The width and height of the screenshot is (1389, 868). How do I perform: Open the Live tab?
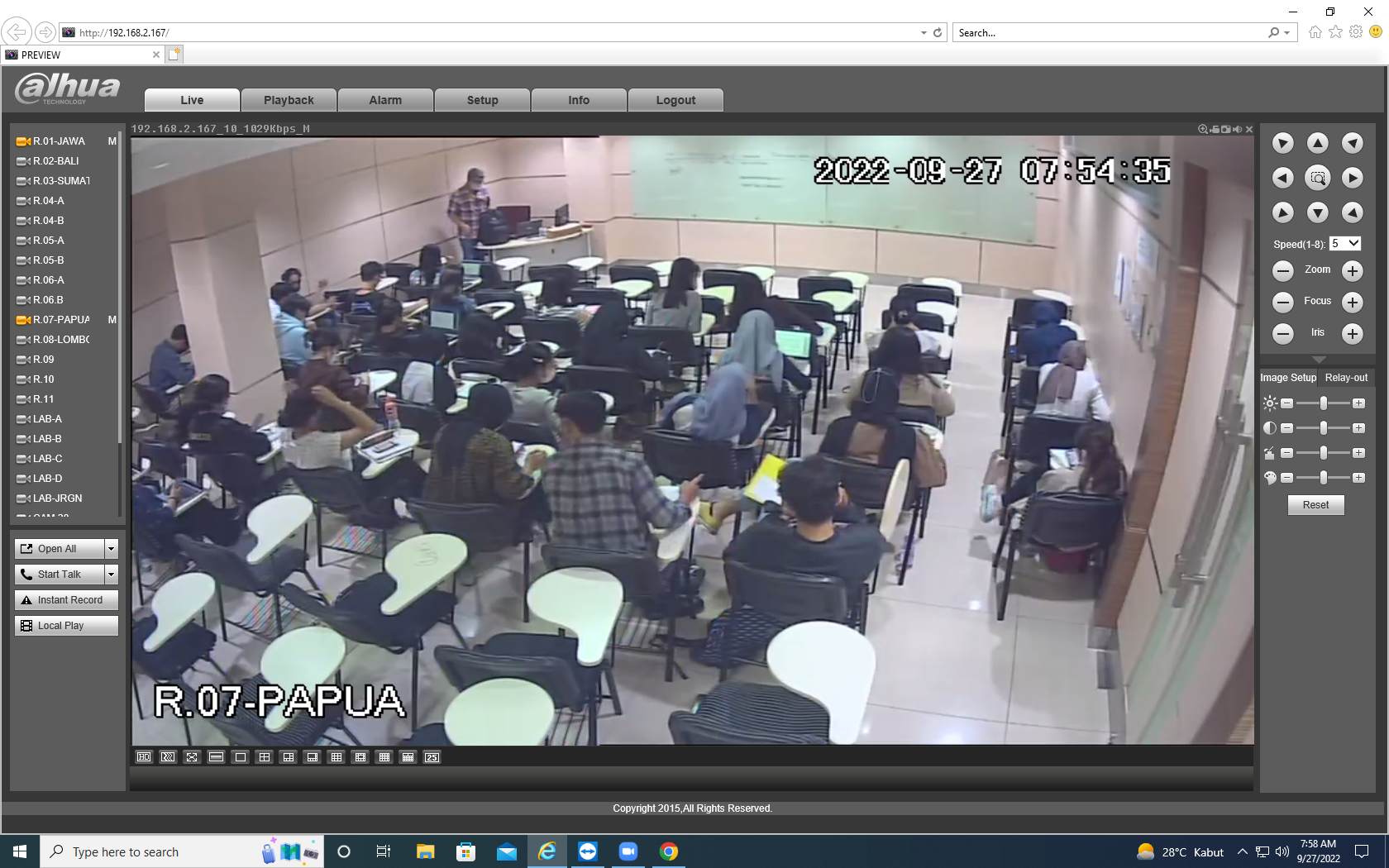point(193,100)
